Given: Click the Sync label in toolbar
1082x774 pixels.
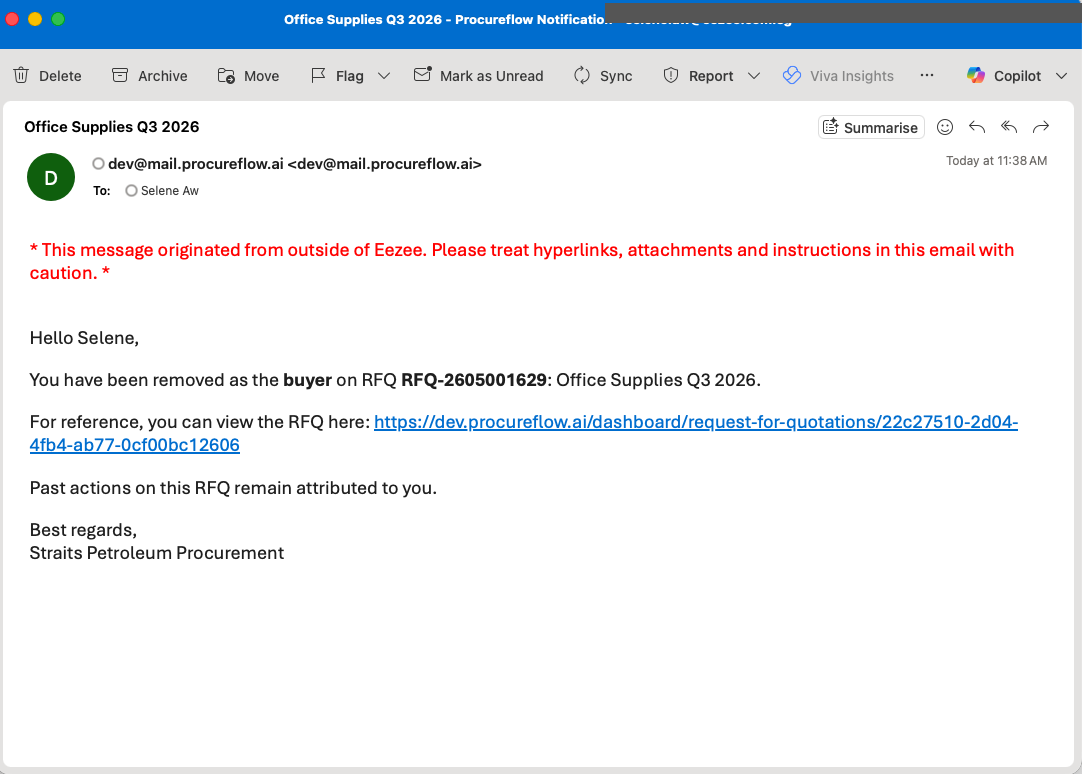Looking at the screenshot, I should tap(616, 76).
